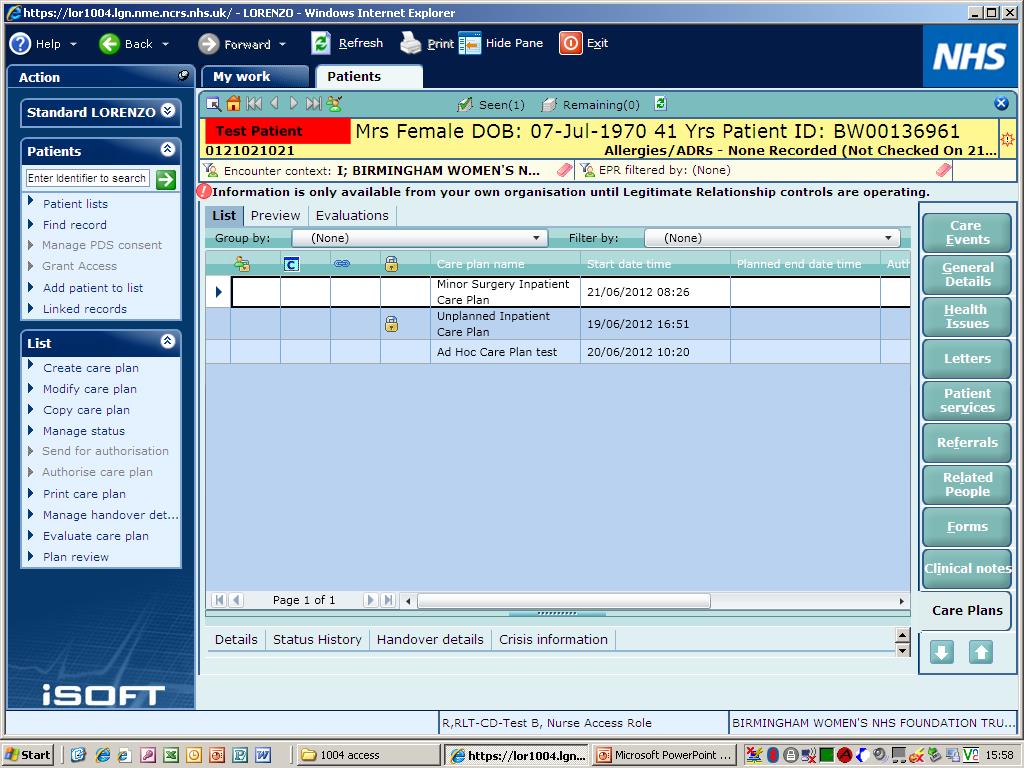This screenshot has height=768, width=1024.
Task: Click the Enter identifier search field
Action: (88, 178)
